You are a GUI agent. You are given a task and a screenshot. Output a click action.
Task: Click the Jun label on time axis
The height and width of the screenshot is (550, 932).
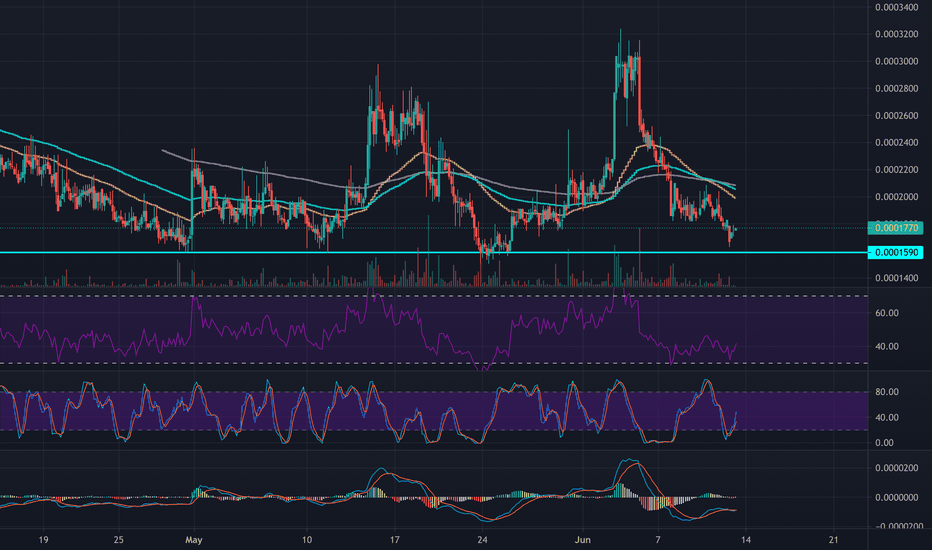[583, 540]
